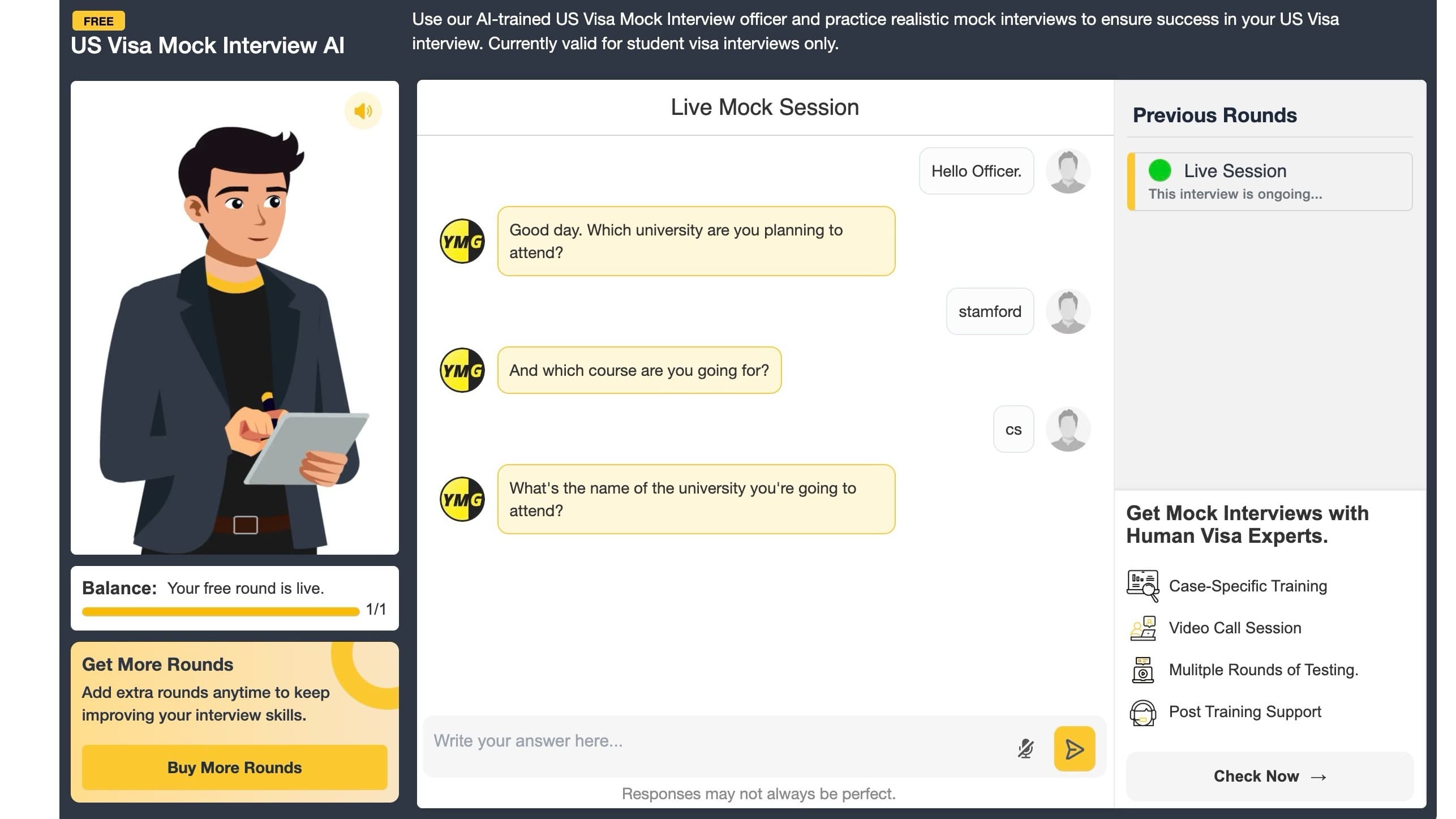The width and height of the screenshot is (1456, 819).
Task: Click the Video Call Session icon
Action: coord(1142,628)
